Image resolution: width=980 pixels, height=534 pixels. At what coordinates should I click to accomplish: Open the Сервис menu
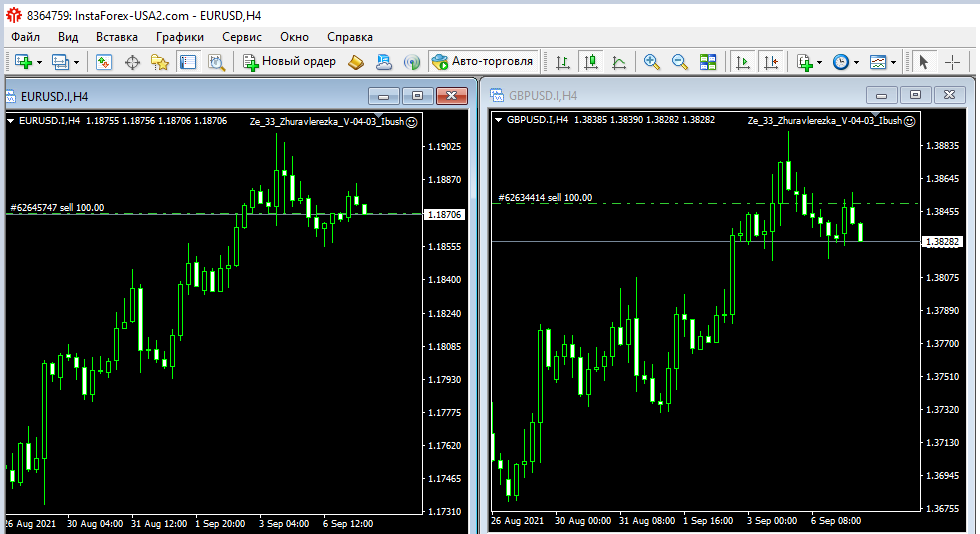pos(242,37)
